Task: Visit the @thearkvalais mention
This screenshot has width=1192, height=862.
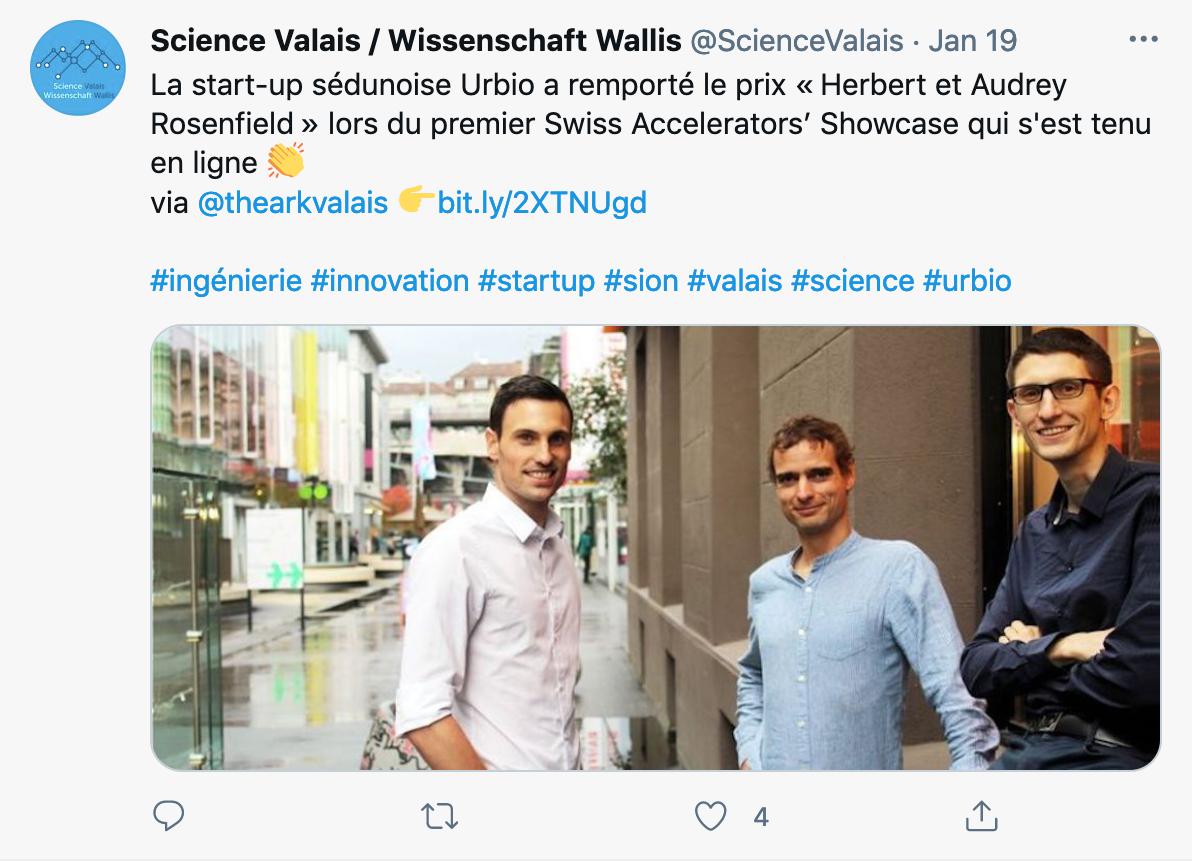Action: 293,203
